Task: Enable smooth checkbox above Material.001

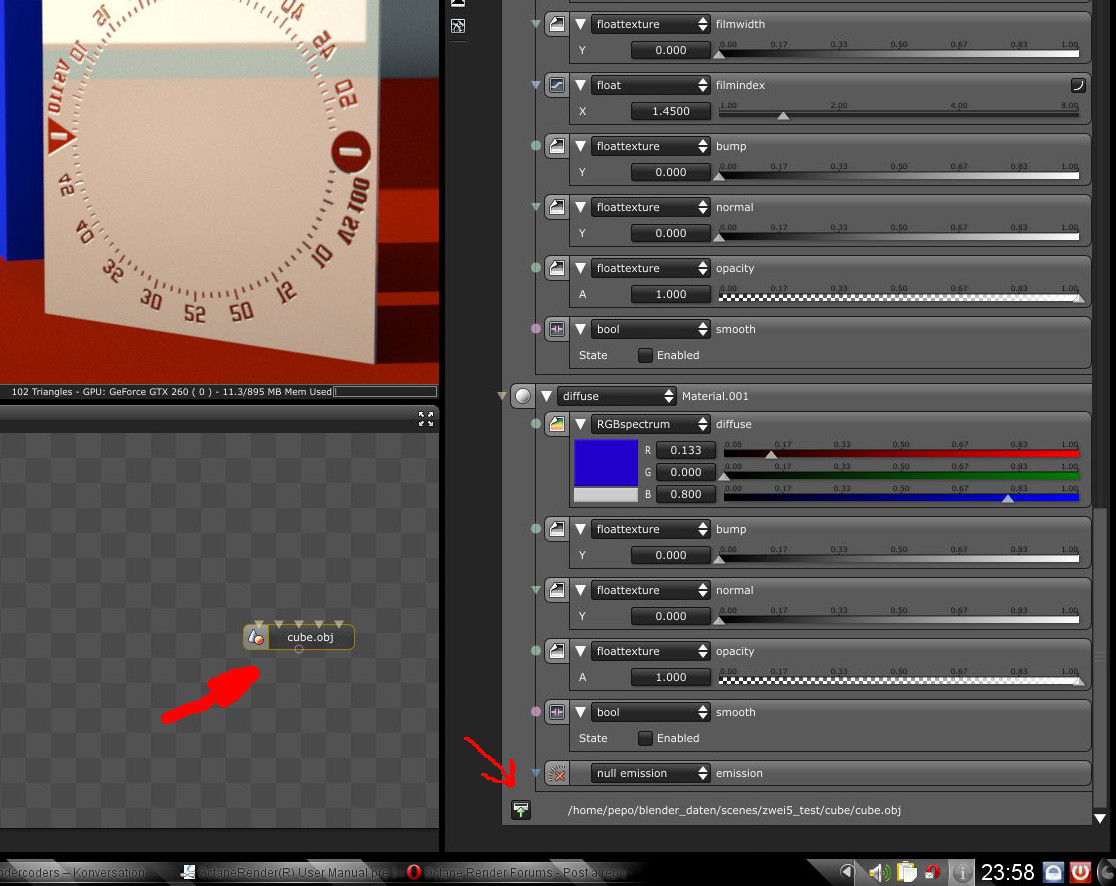Action: (645, 355)
